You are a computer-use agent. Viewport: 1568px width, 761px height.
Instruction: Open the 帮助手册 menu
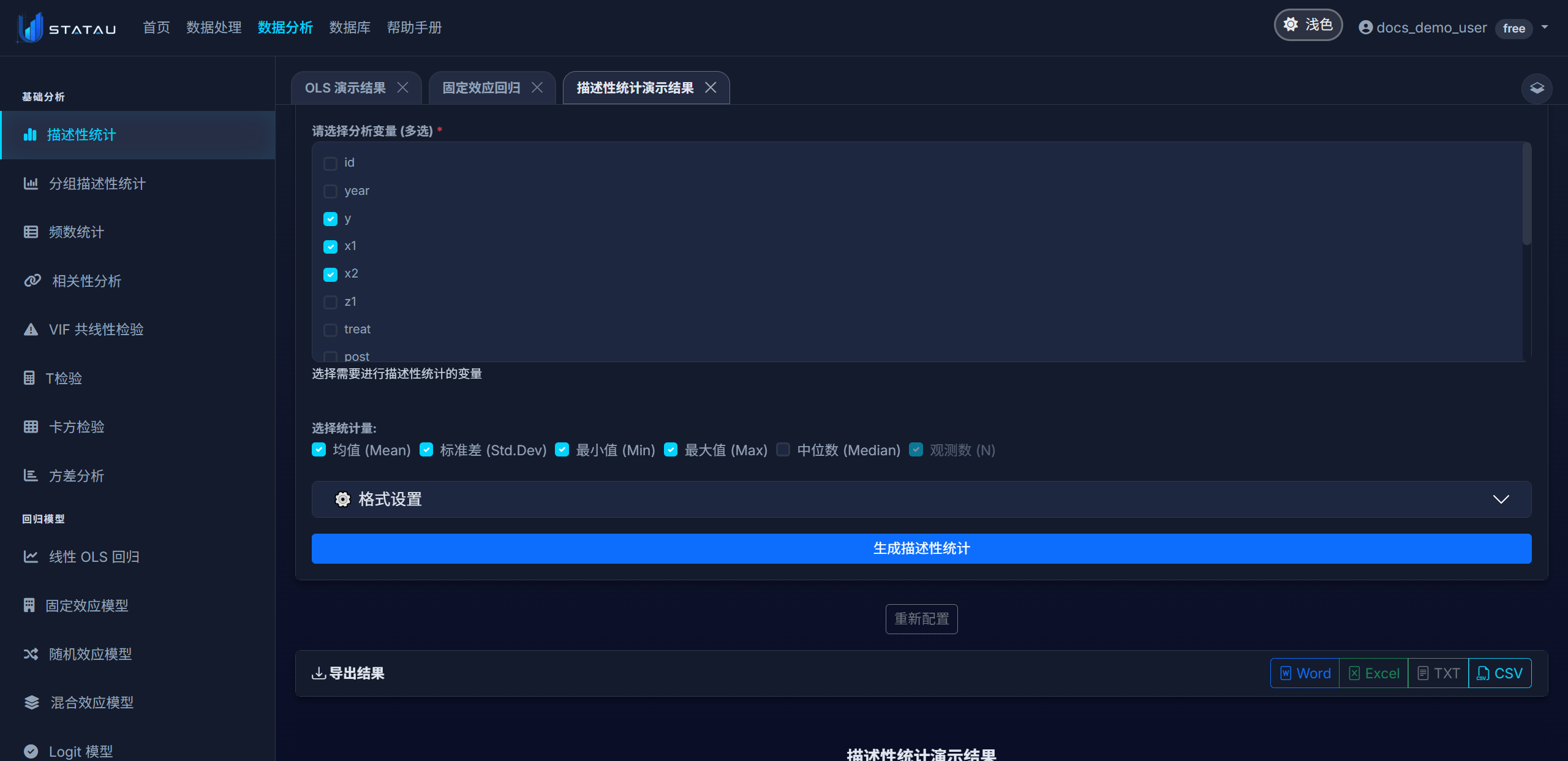(414, 28)
